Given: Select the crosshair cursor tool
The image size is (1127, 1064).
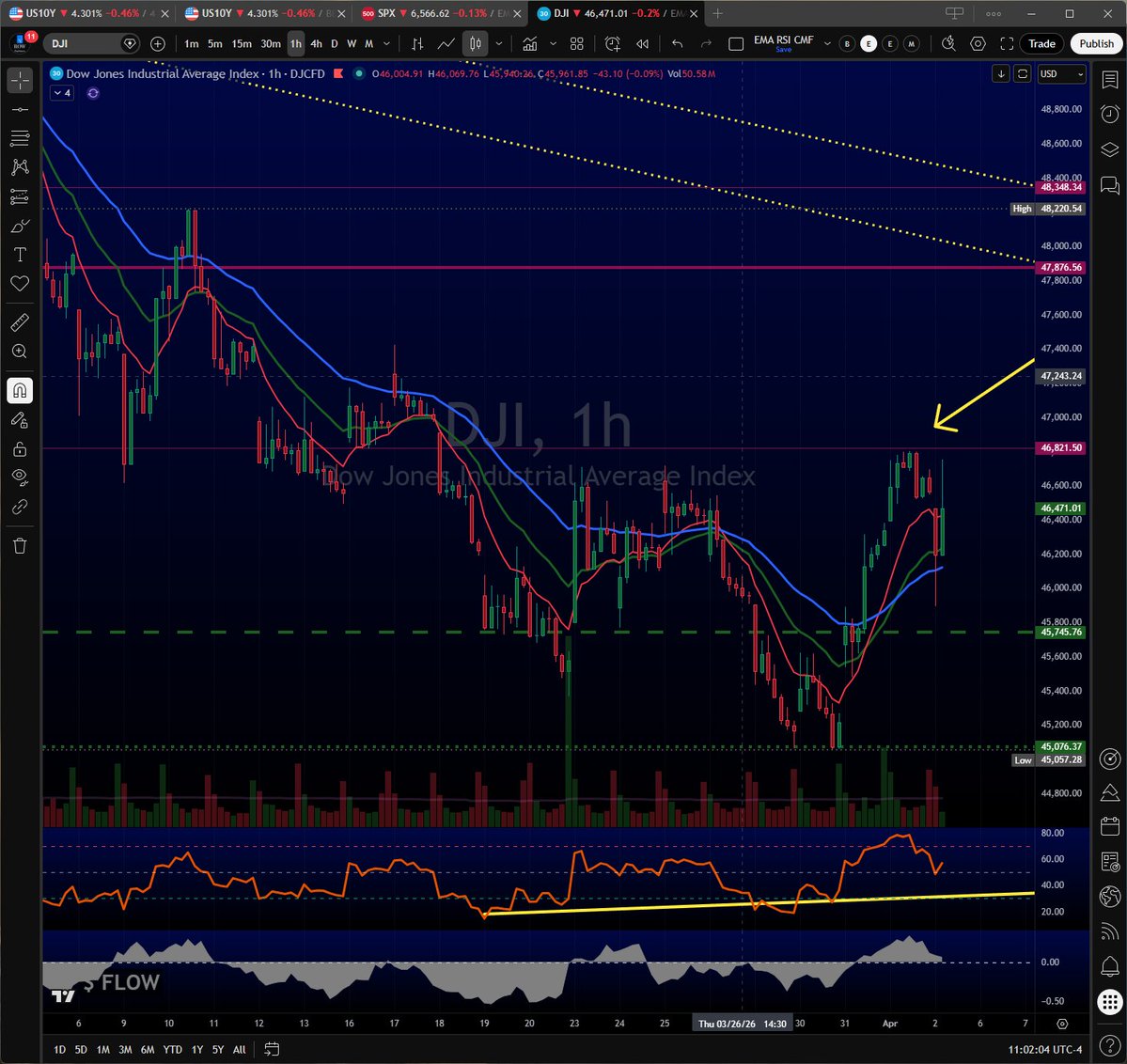Looking at the screenshot, I should [x=20, y=81].
